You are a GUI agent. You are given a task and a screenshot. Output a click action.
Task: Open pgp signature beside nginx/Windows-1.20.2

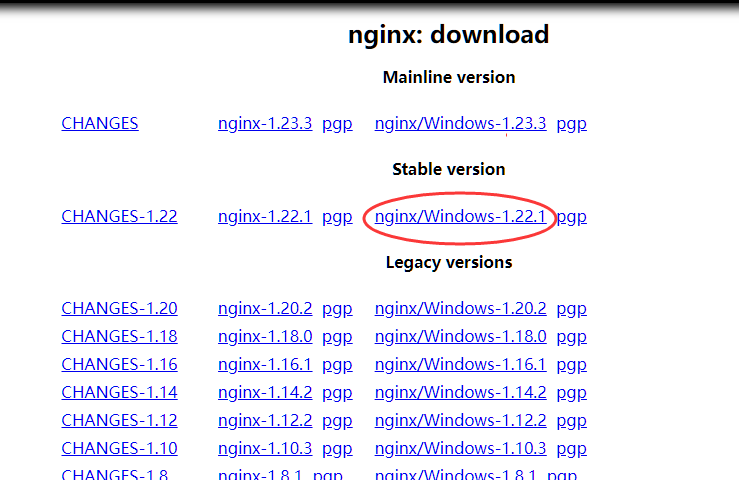572,309
